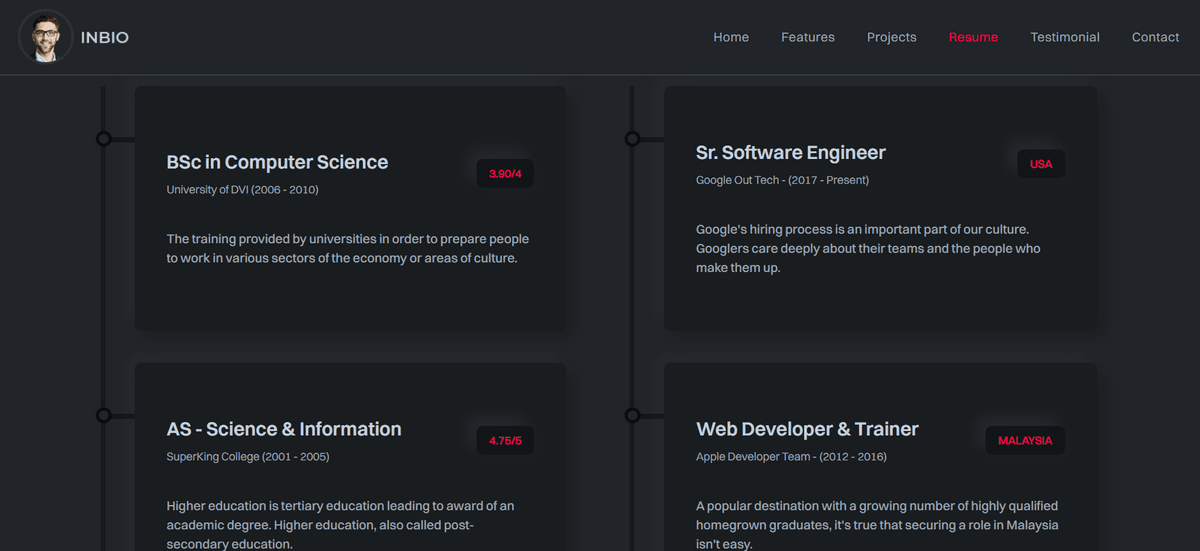Click the USA location badge
Viewport: 1200px width, 551px height.
1041,164
